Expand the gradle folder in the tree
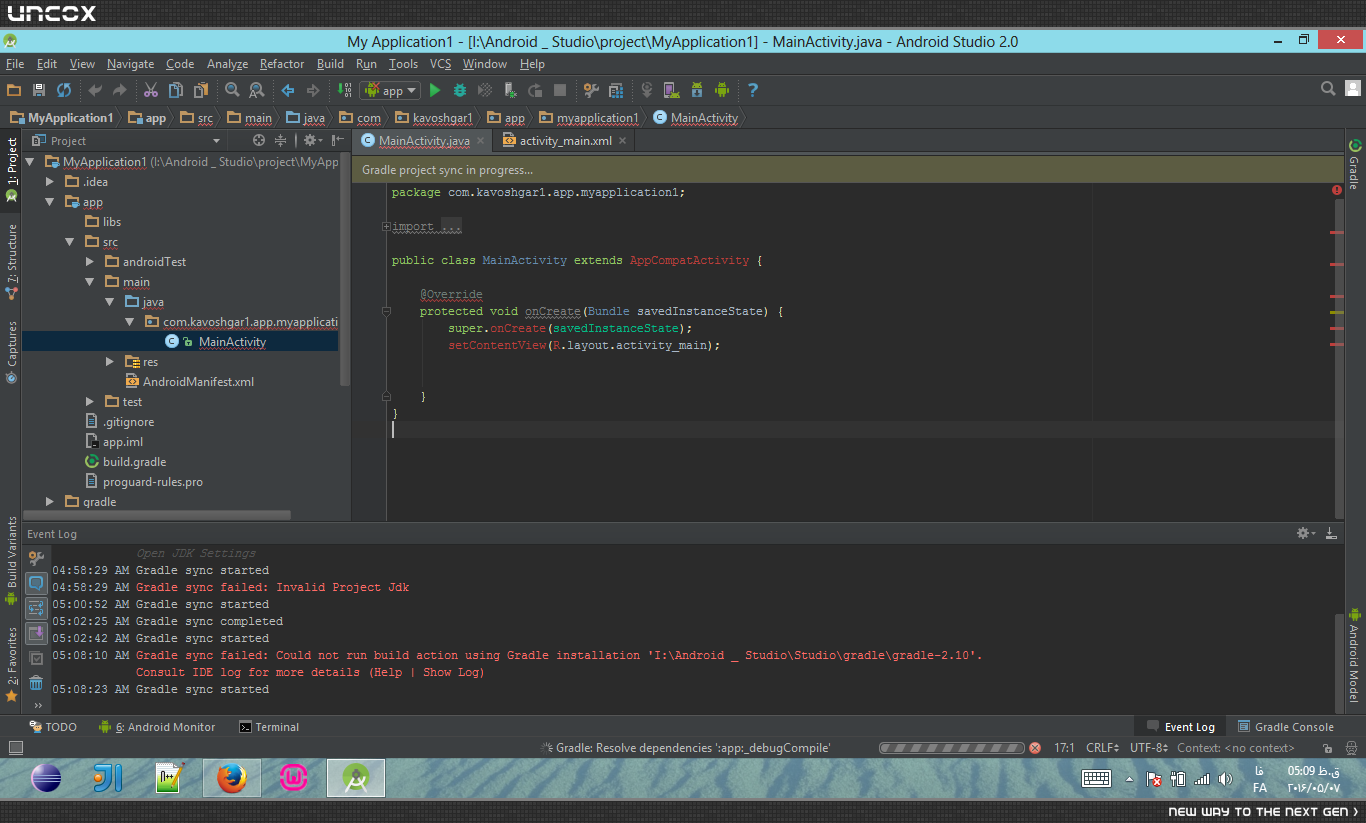Viewport: 1366px width, 823px height. pyautogui.click(x=50, y=502)
